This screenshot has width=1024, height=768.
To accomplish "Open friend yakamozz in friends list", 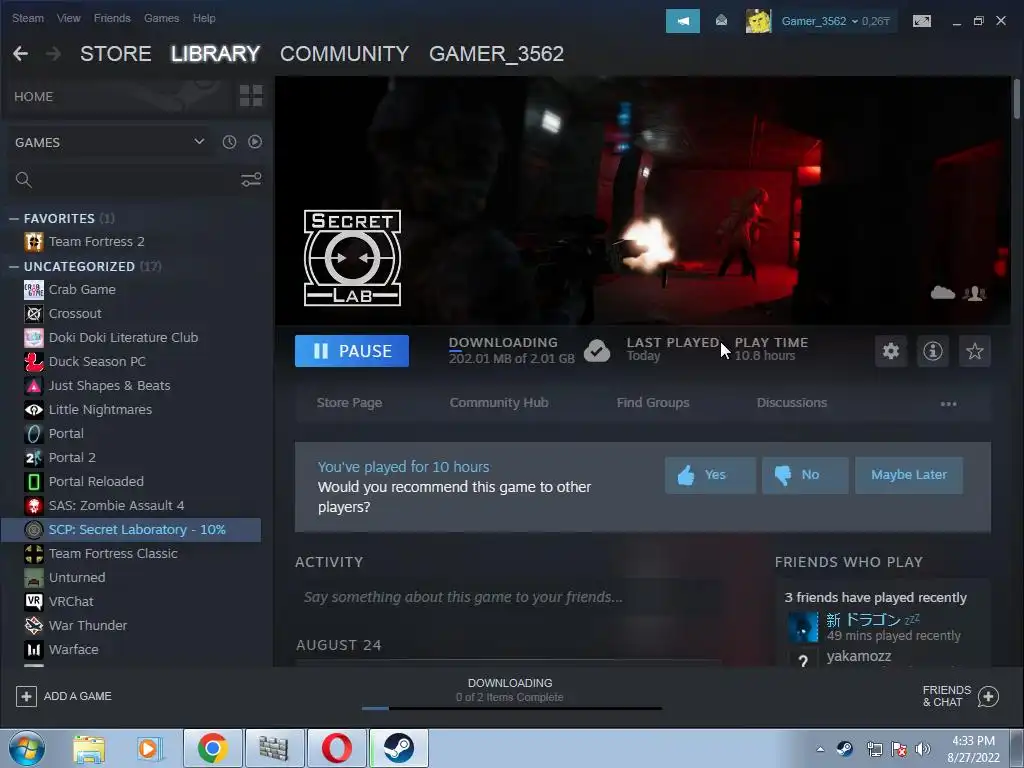I will [858, 656].
